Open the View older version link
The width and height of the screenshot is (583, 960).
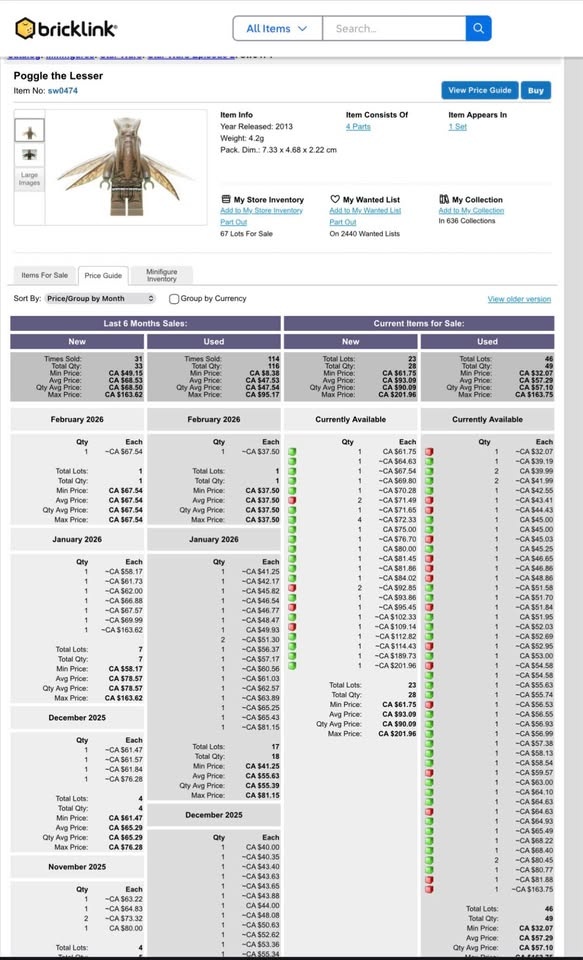519,299
